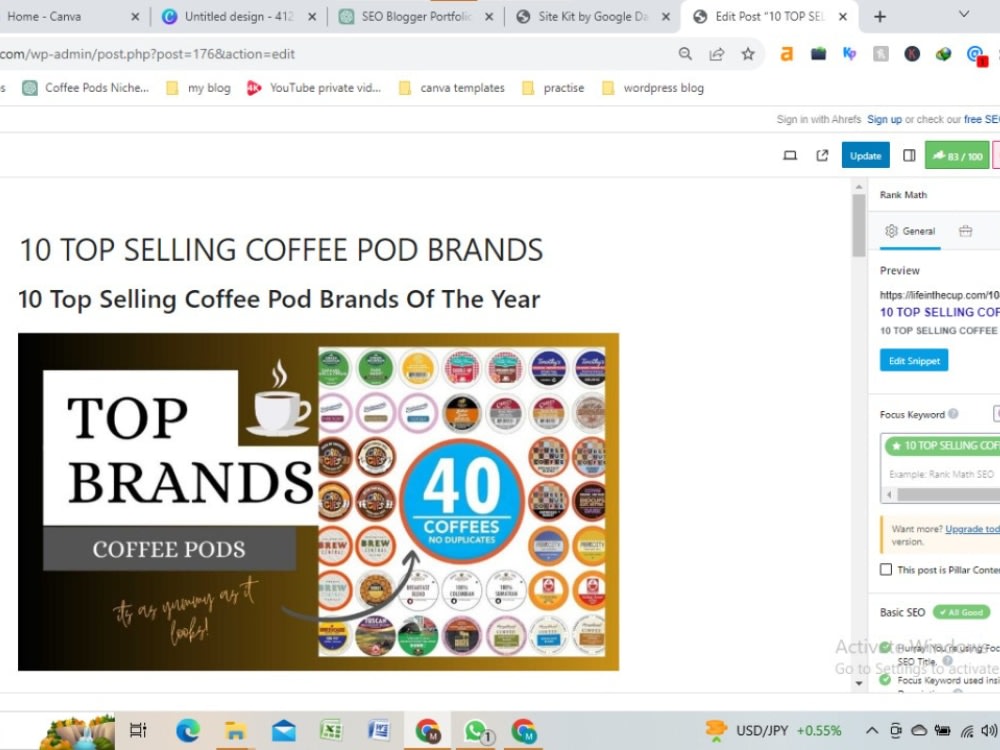Click the preview title link in snippet
1000x750 pixels.
(939, 312)
